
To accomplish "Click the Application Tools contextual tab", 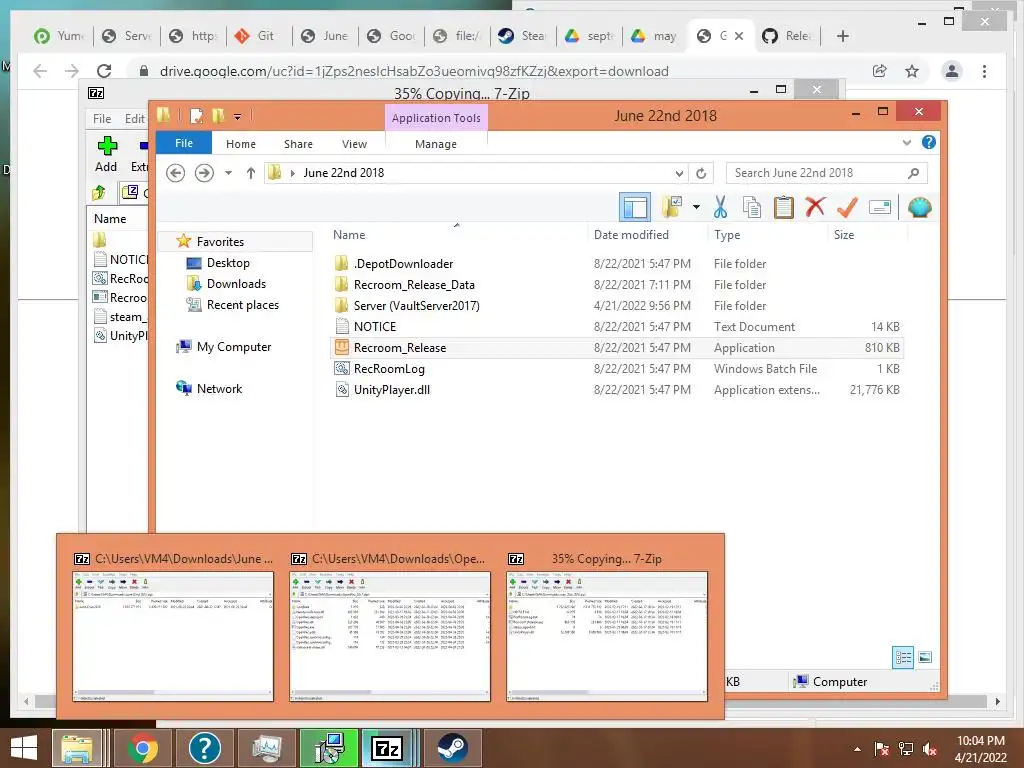I will click(436, 118).
